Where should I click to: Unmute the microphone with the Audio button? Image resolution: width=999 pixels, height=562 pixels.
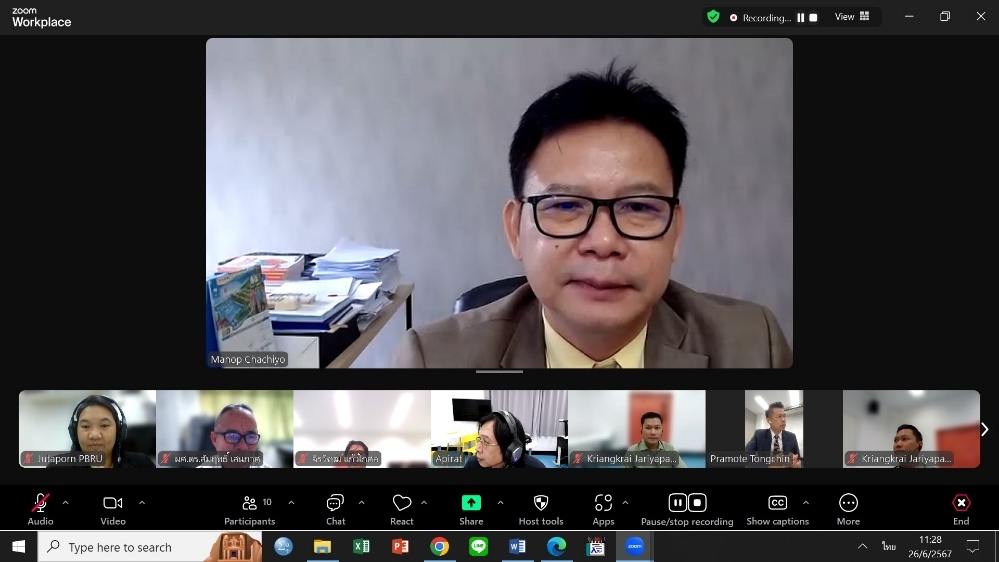click(x=40, y=503)
